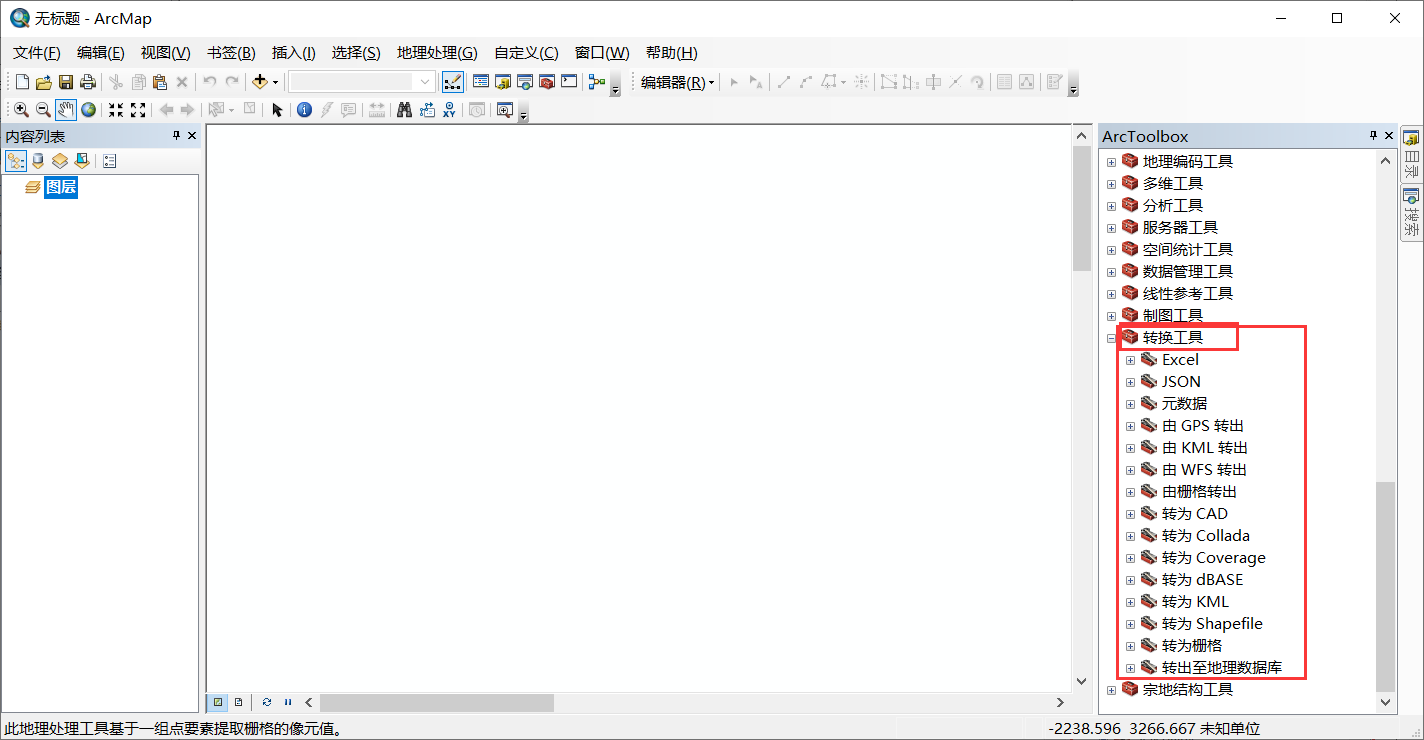The height and width of the screenshot is (740, 1424).
Task: Switch contents to List By Source
Action: click(38, 161)
